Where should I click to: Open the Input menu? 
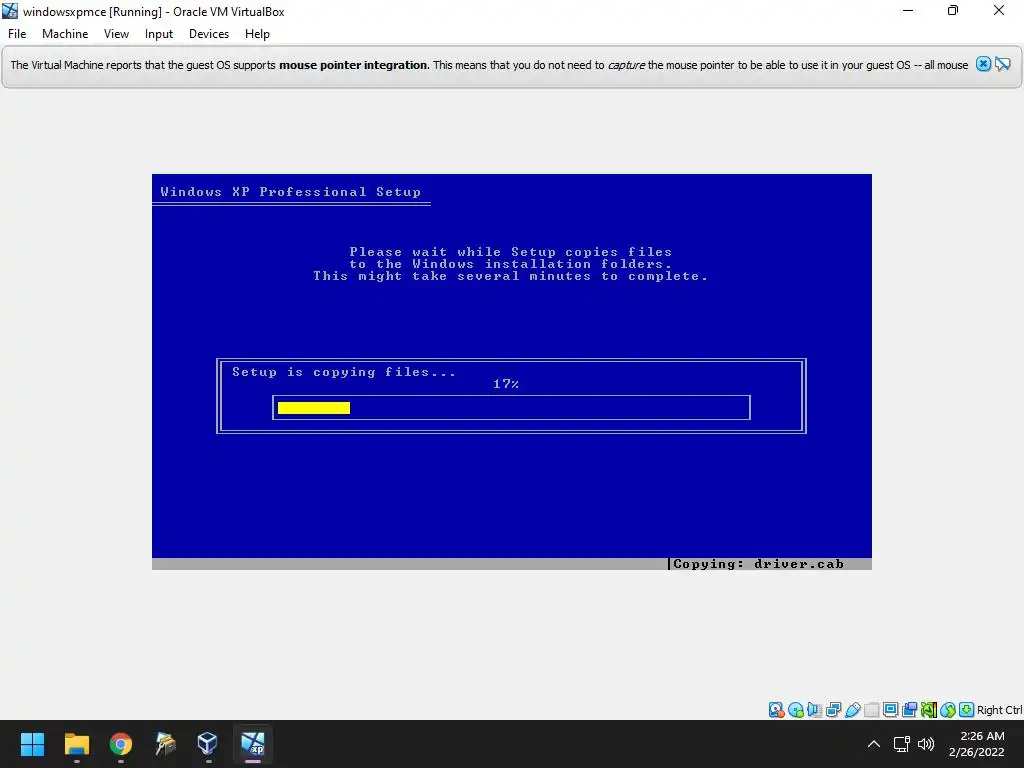[159, 34]
